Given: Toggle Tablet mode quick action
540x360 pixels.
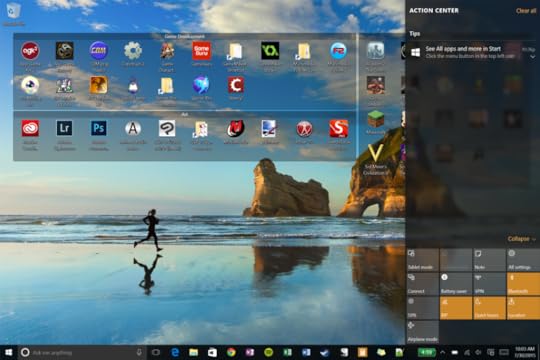Looking at the screenshot, I should (x=422, y=259).
